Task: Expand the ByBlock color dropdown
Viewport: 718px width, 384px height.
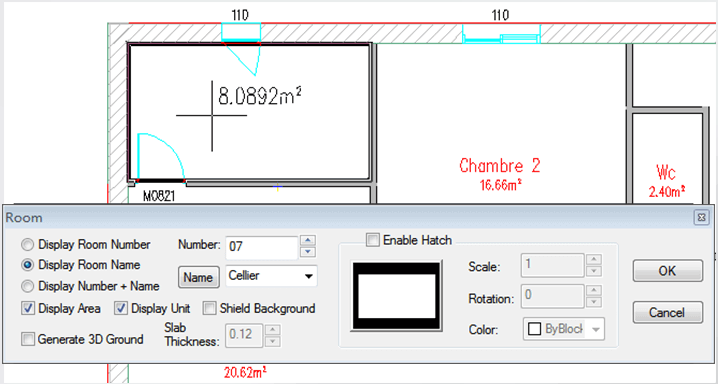Action: pos(596,329)
